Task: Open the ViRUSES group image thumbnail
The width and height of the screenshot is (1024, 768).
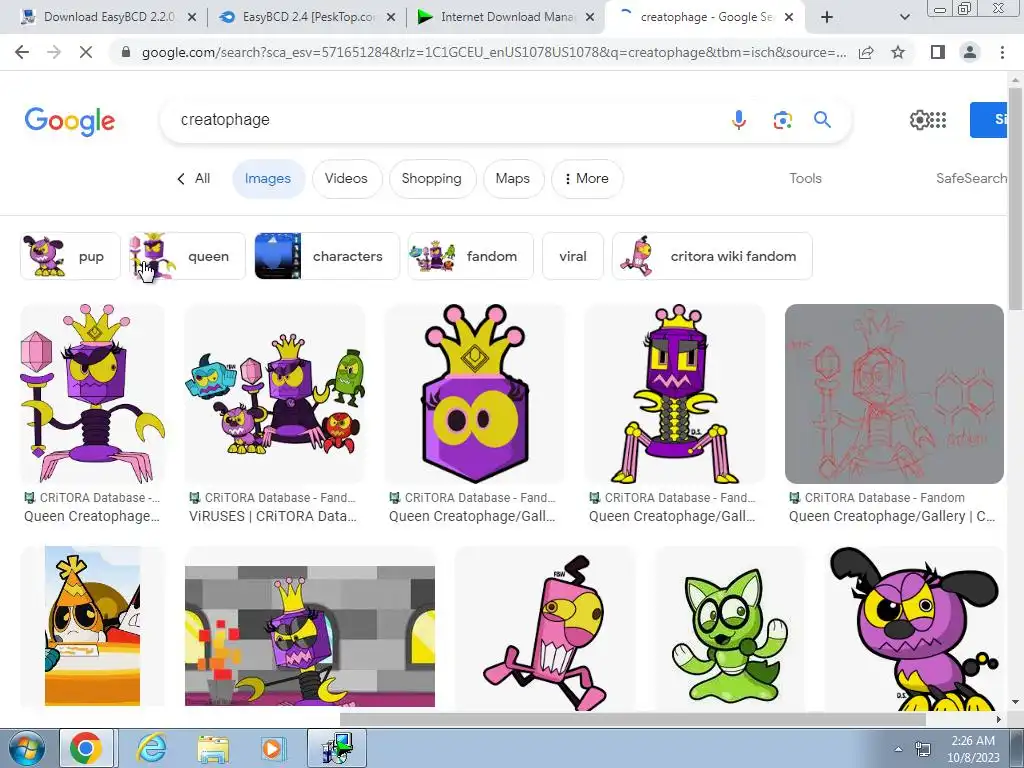Action: click(x=274, y=394)
